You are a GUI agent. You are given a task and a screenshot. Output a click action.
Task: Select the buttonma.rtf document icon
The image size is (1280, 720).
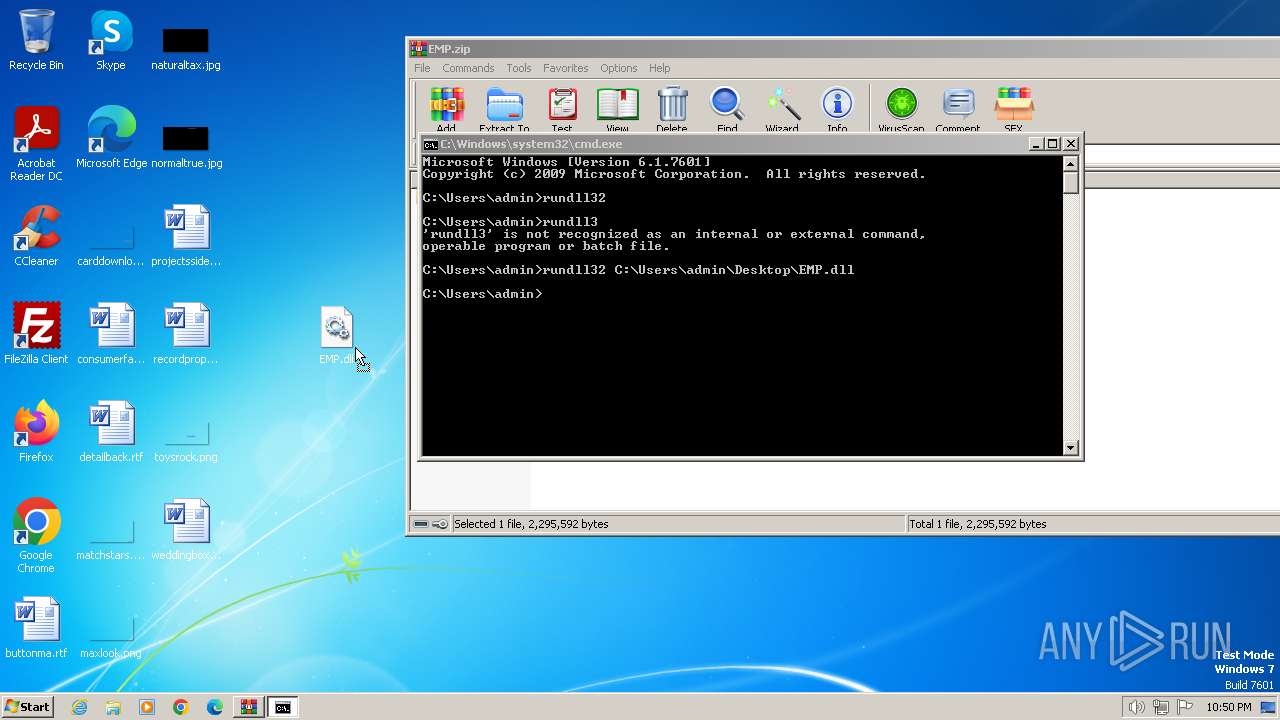pyautogui.click(x=36, y=628)
